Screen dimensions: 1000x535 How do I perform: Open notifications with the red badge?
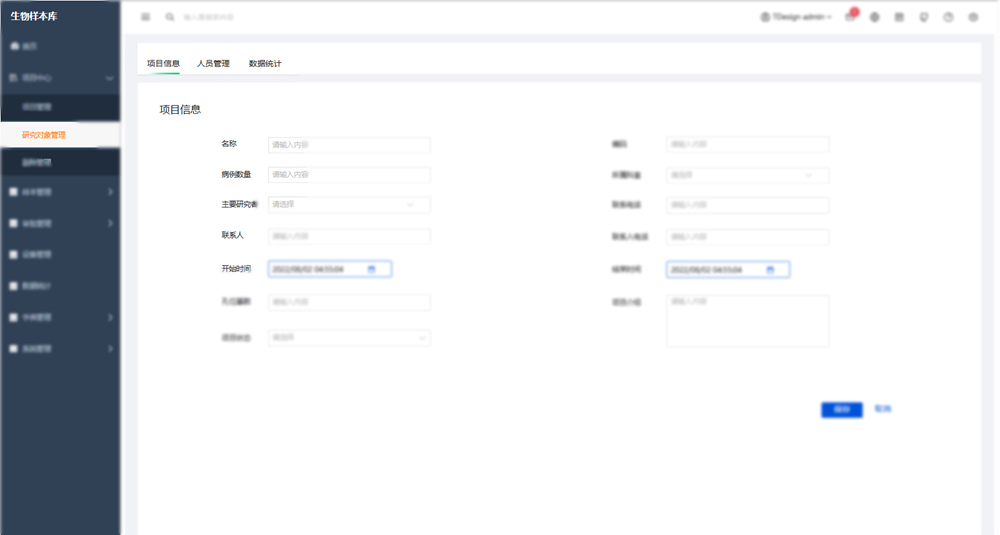point(850,17)
